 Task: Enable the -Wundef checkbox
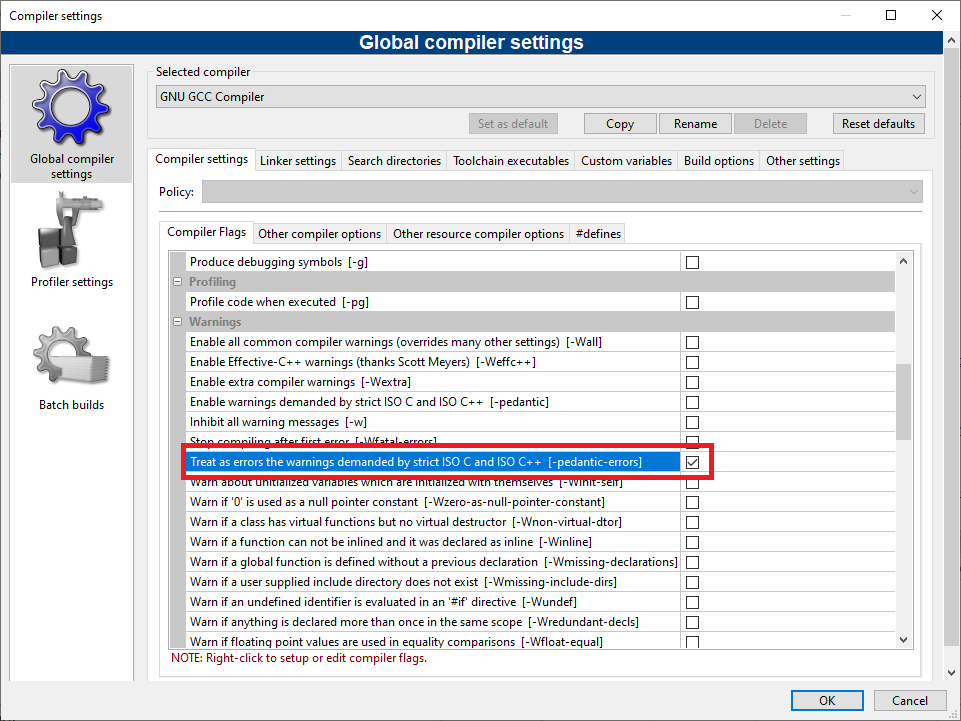[692, 602]
